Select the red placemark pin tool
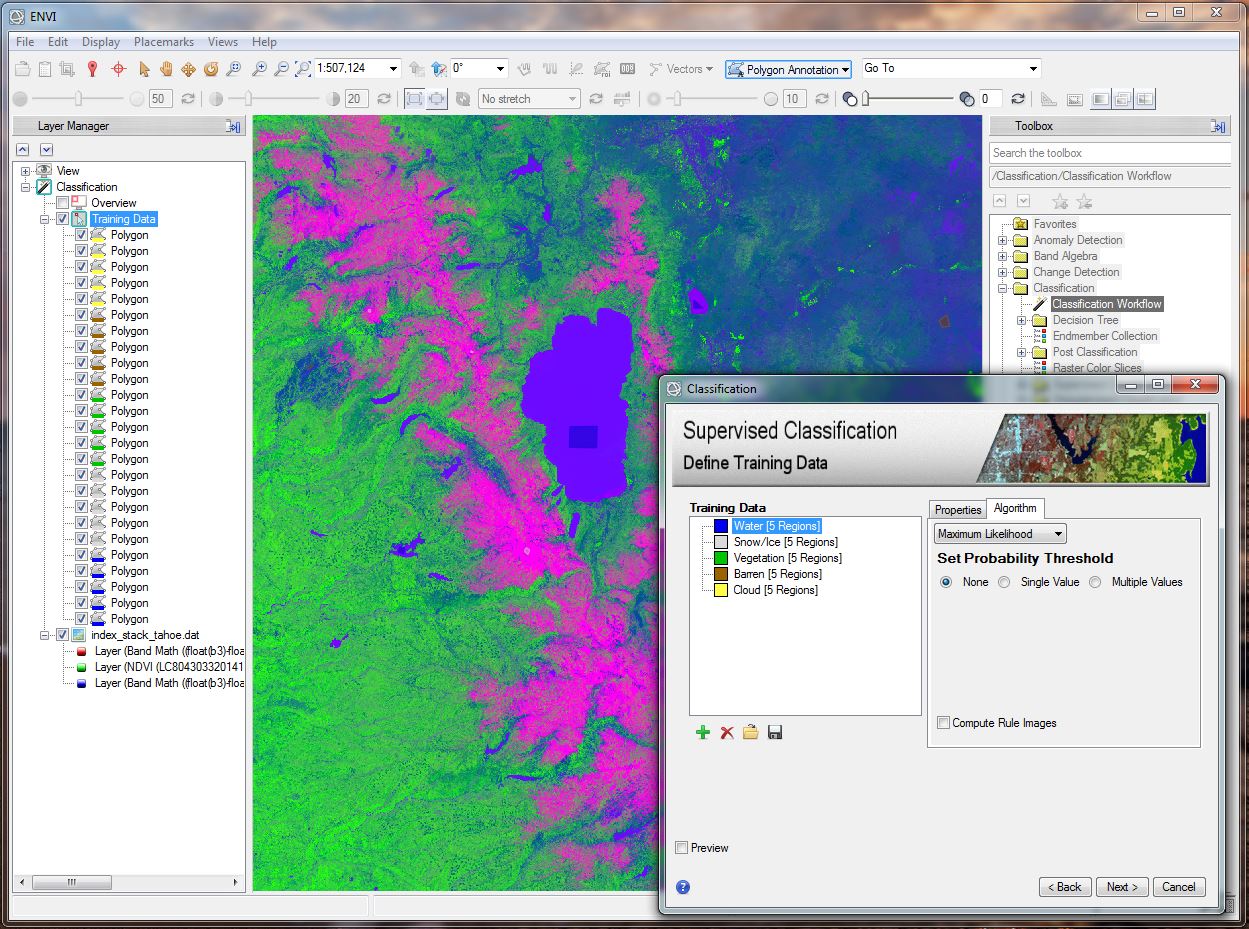Image resolution: width=1249 pixels, height=929 pixels. pyautogui.click(x=93, y=69)
